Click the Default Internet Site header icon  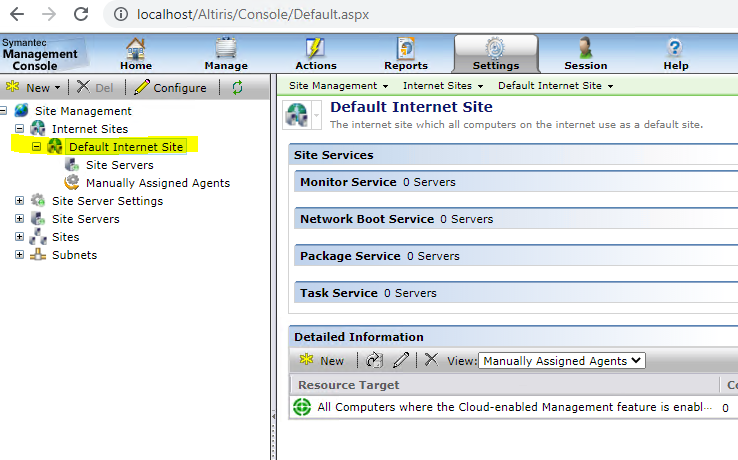[x=297, y=115]
